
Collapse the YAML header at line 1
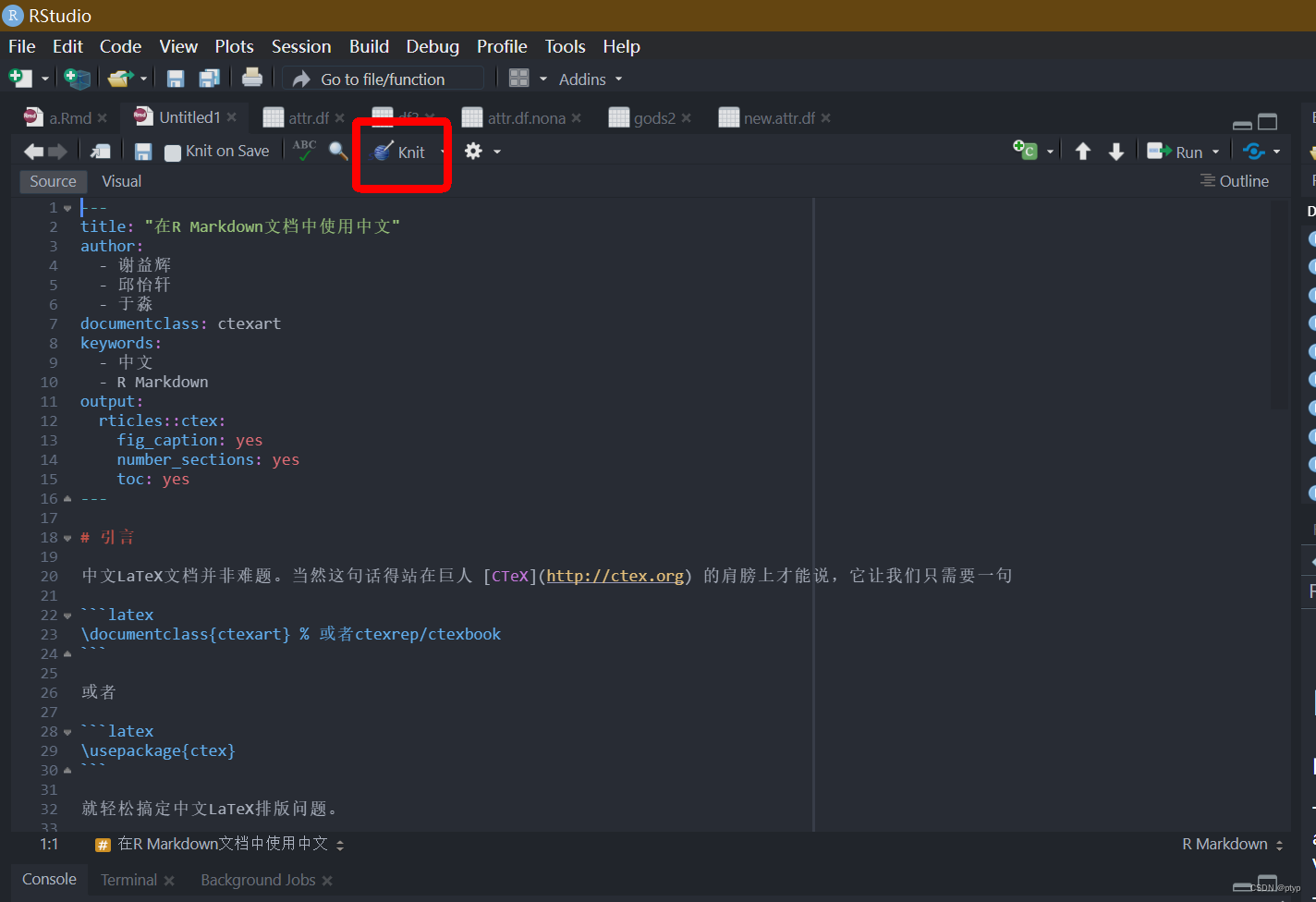(x=67, y=208)
